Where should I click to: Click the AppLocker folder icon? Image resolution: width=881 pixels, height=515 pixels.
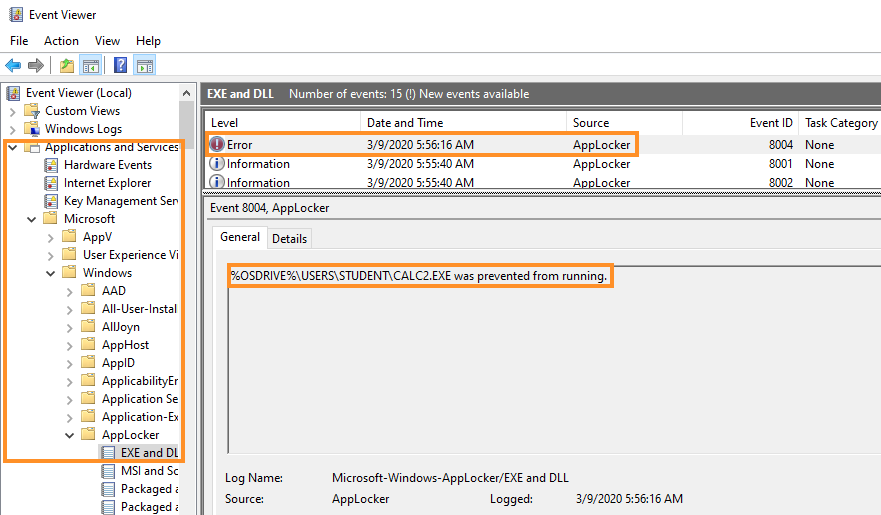(88, 434)
